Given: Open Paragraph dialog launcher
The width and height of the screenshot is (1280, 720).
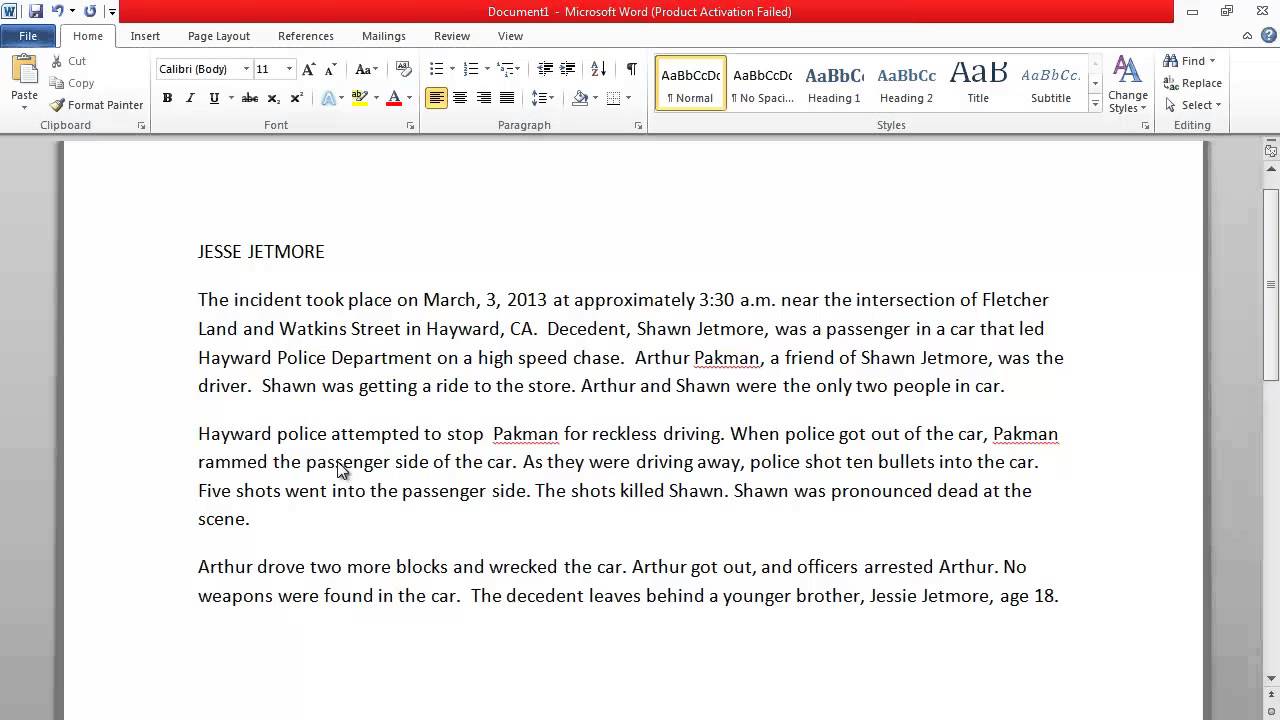Looking at the screenshot, I should coord(639,126).
